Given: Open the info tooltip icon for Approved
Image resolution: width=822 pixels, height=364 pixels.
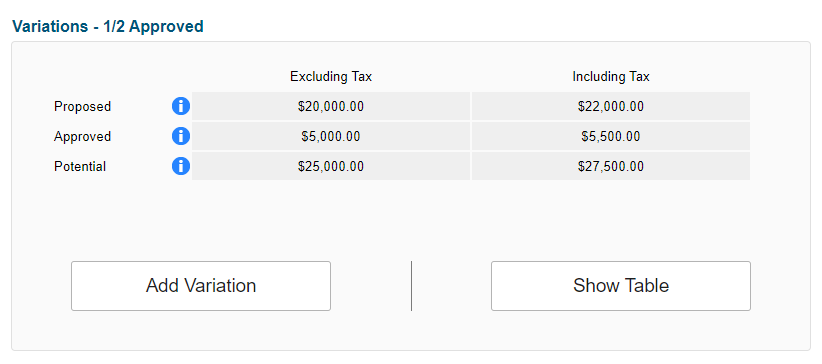Looking at the screenshot, I should (x=180, y=136).
